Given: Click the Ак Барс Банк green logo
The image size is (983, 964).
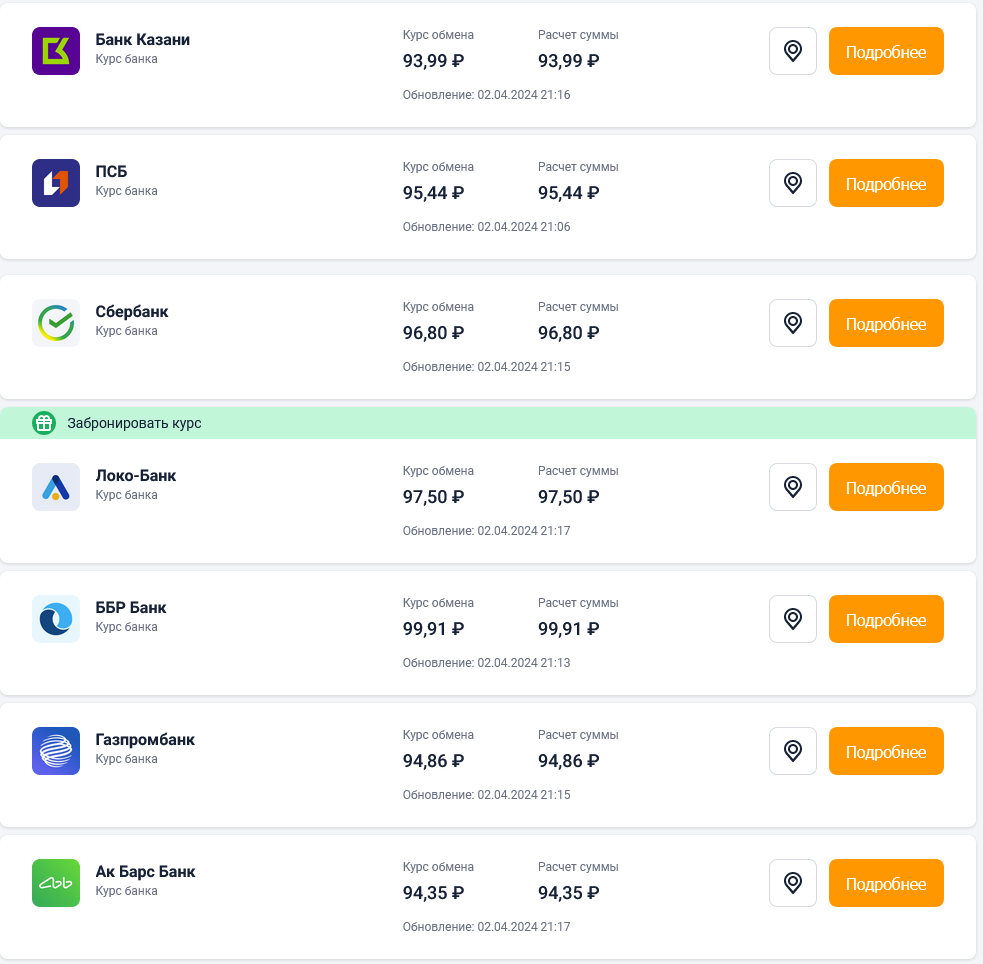Looking at the screenshot, I should [x=56, y=883].
